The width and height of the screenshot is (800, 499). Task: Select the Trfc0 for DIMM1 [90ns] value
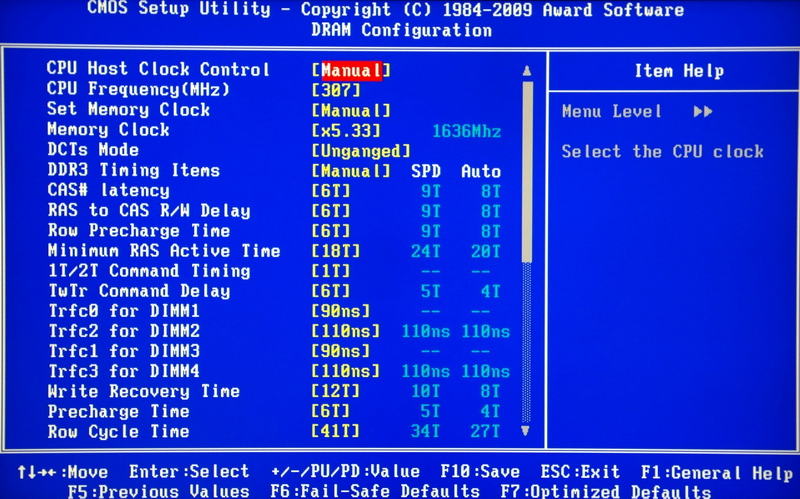pyautogui.click(x=341, y=311)
